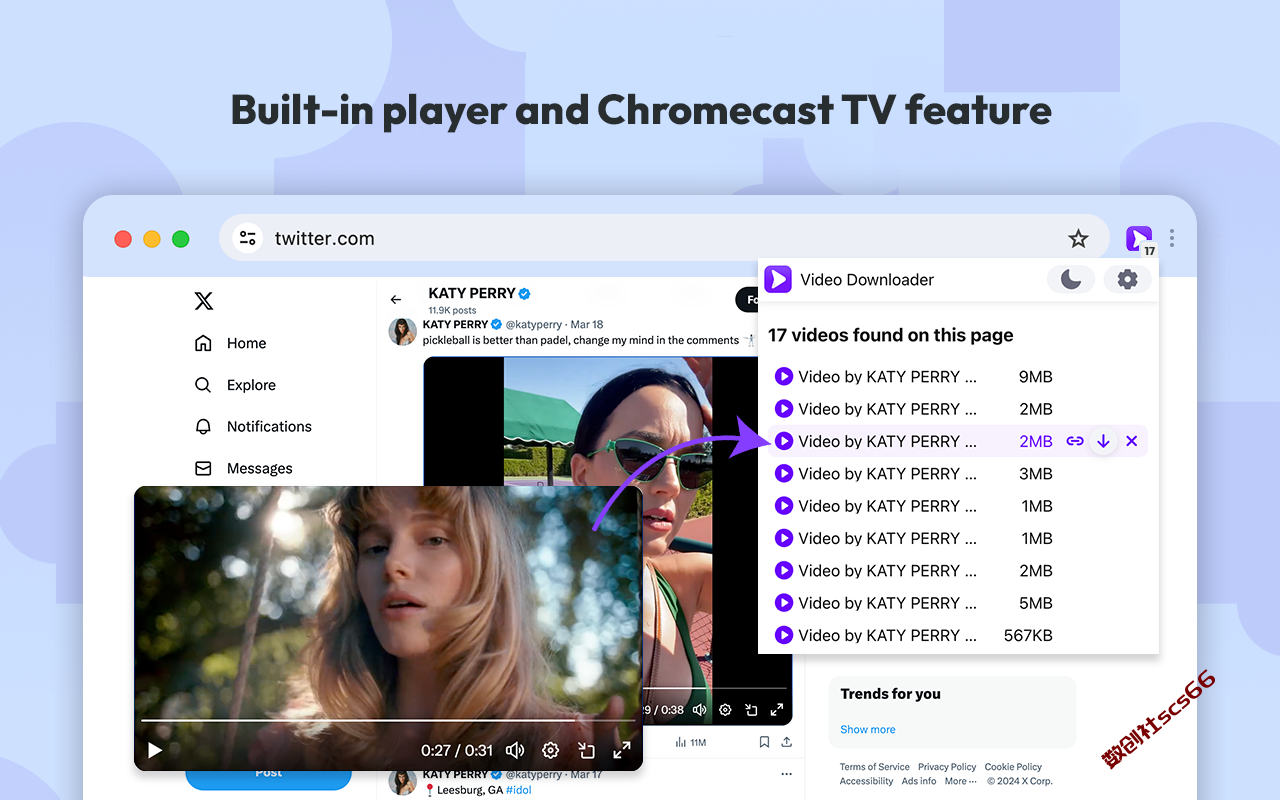
Task: Click the @katyperry handle on Mar 18 tweet
Action: 535,324
